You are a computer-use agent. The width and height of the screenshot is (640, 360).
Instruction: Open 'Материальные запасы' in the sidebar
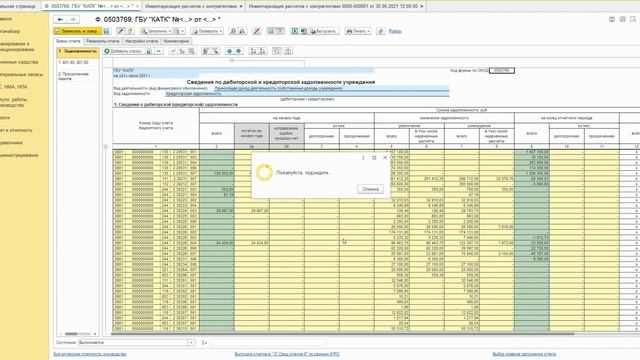pos(21,75)
